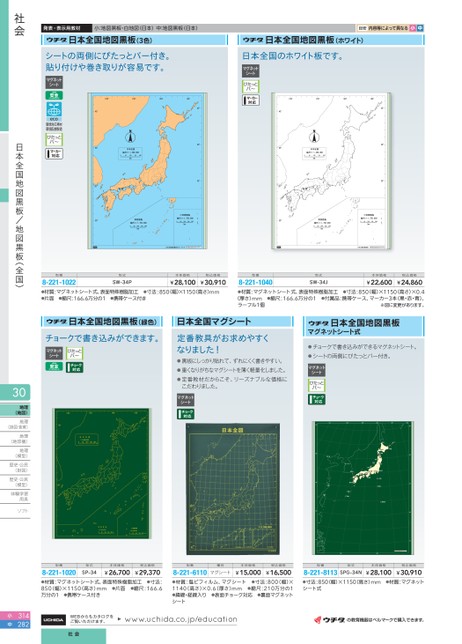Click the green map with cream Japan

(x=364, y=488)
